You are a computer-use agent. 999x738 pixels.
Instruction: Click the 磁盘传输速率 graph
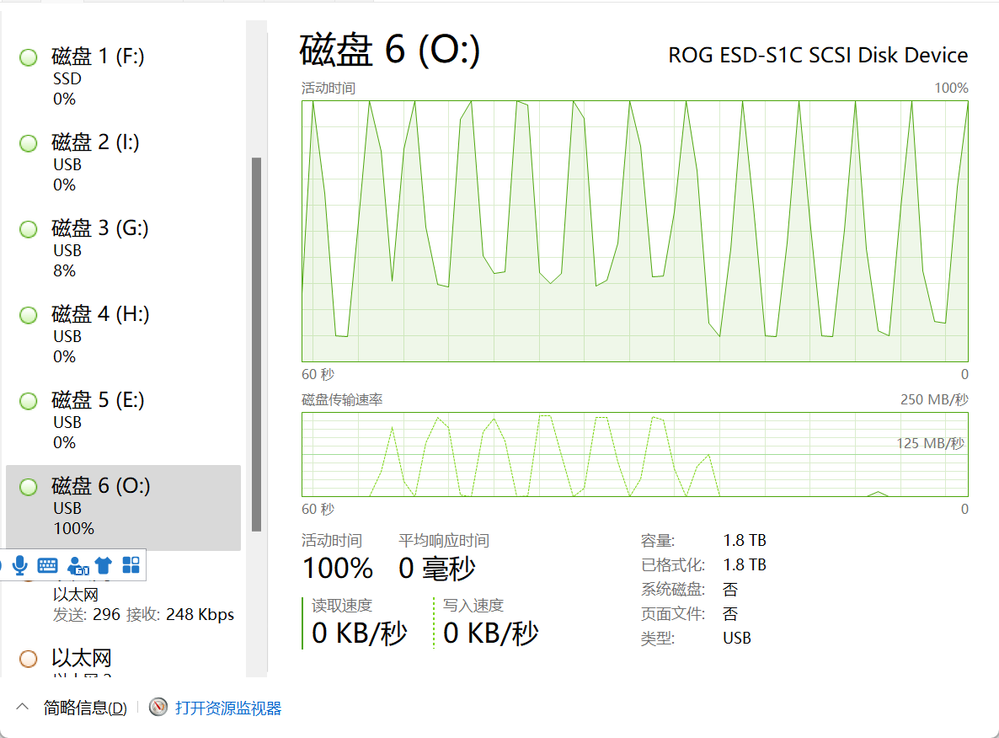click(x=635, y=454)
